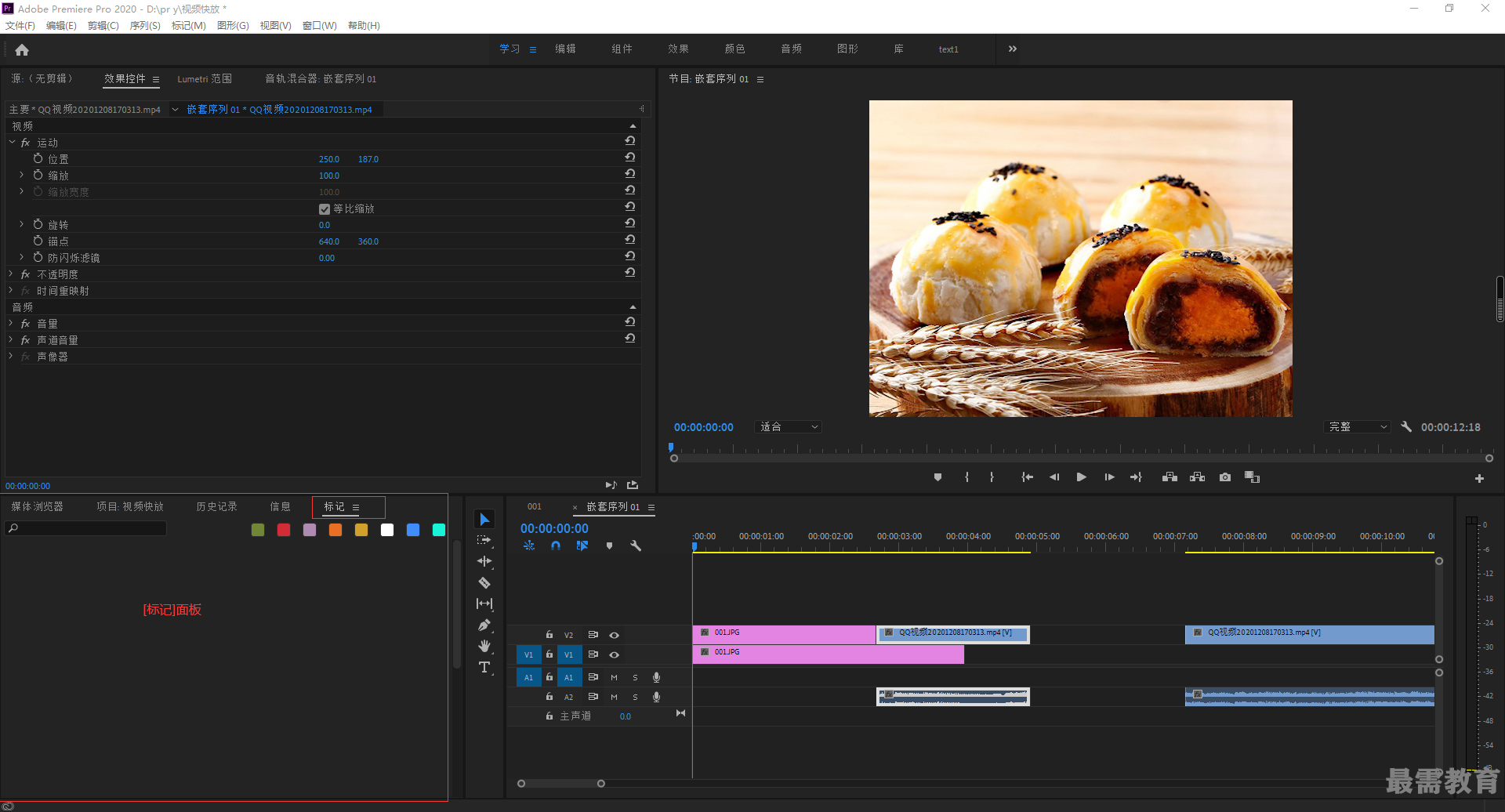This screenshot has width=1505, height=812.
Task: Expand the Opacity effect
Action: 11,274
